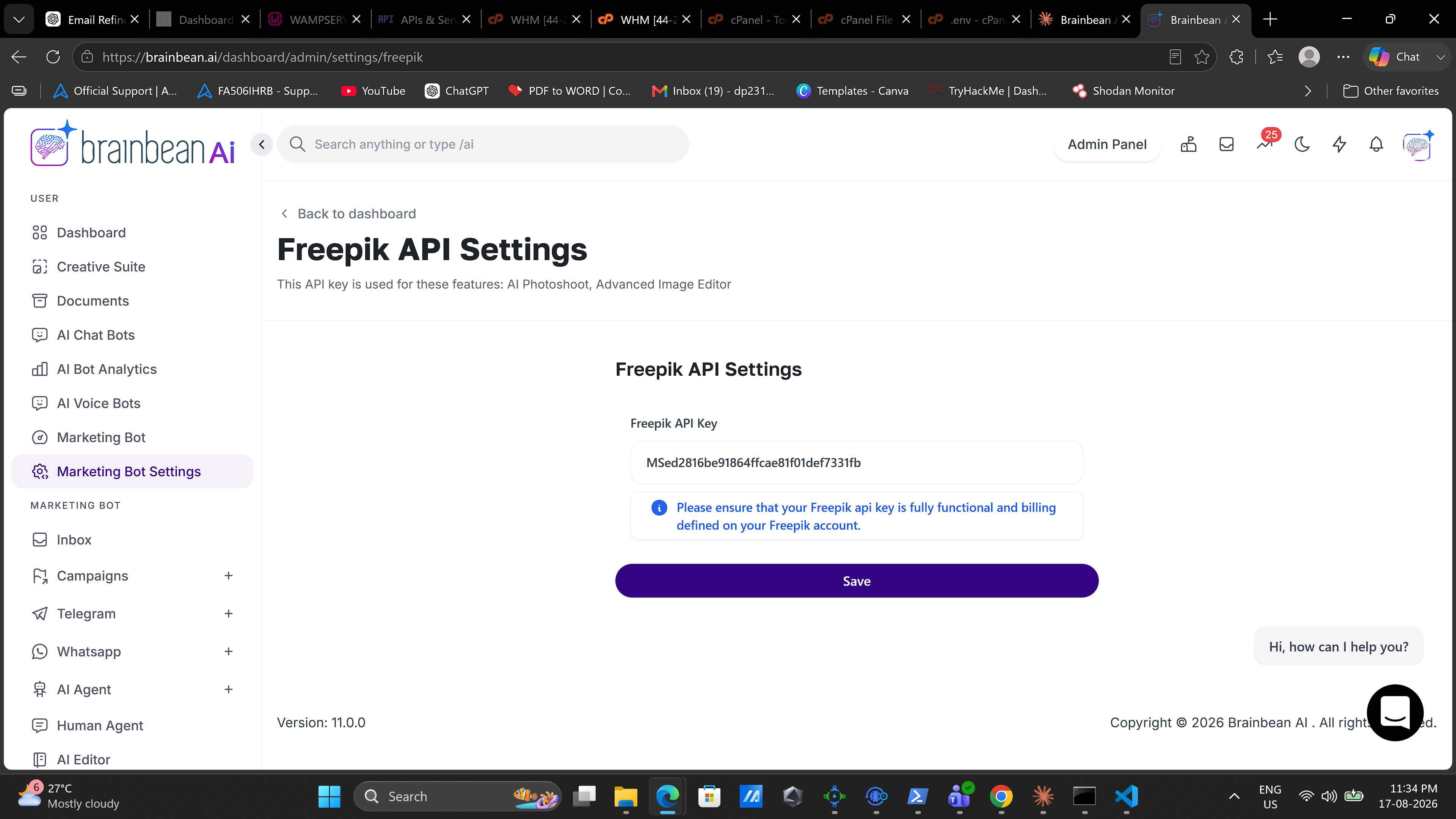Click the Save button
The width and height of the screenshot is (1456, 819).
click(856, 581)
